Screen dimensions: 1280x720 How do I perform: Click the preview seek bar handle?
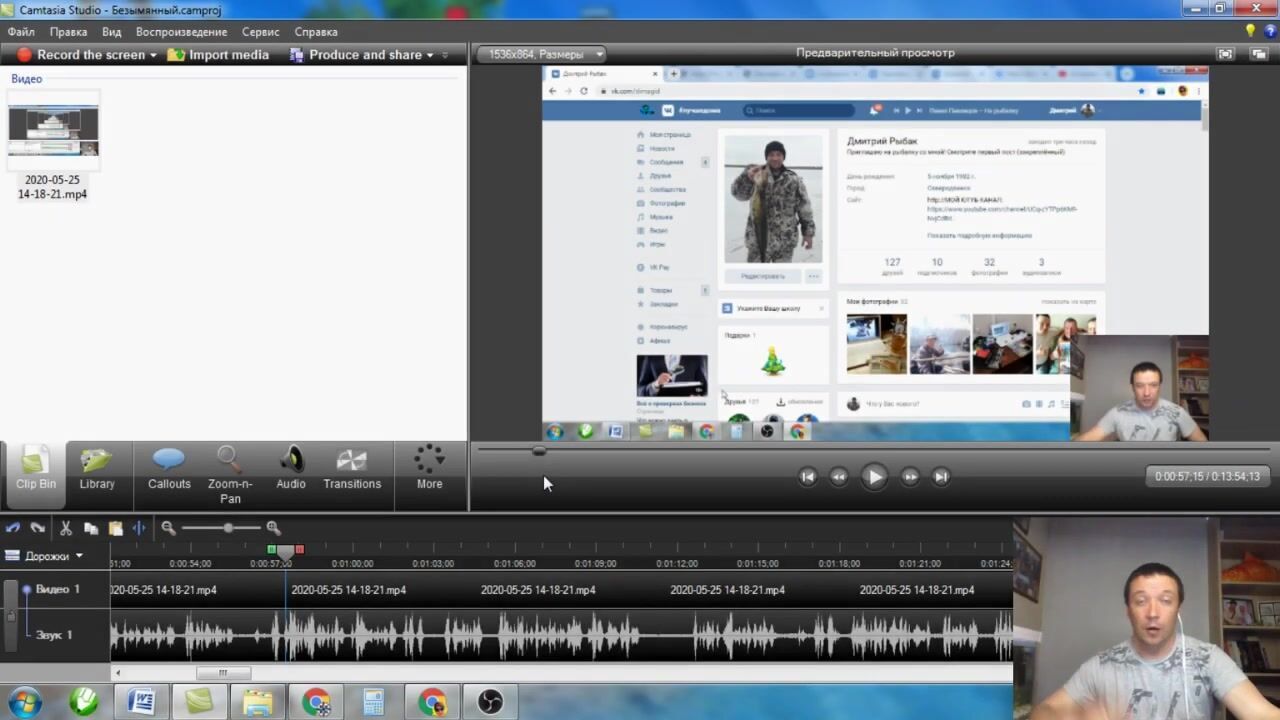[x=539, y=451]
